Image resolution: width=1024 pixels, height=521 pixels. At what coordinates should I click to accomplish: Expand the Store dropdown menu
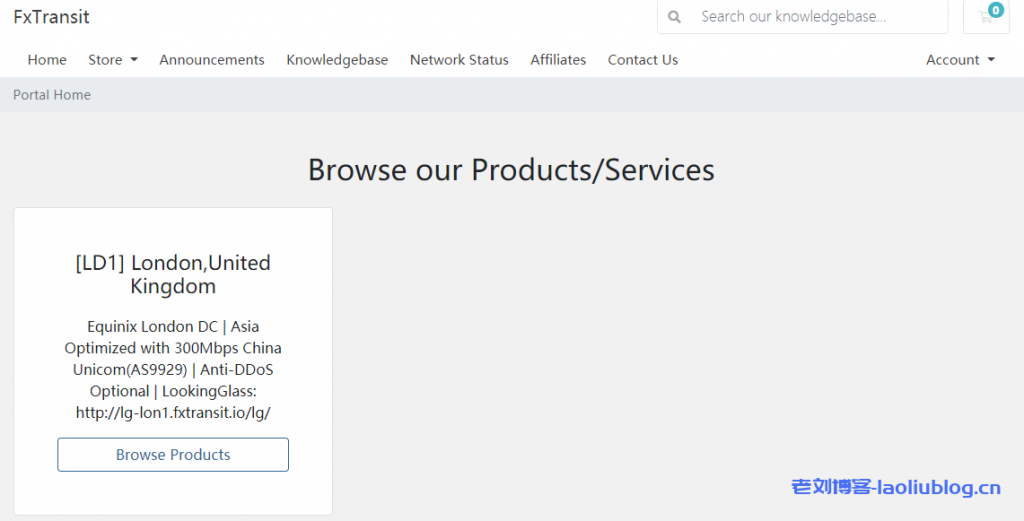(x=113, y=60)
